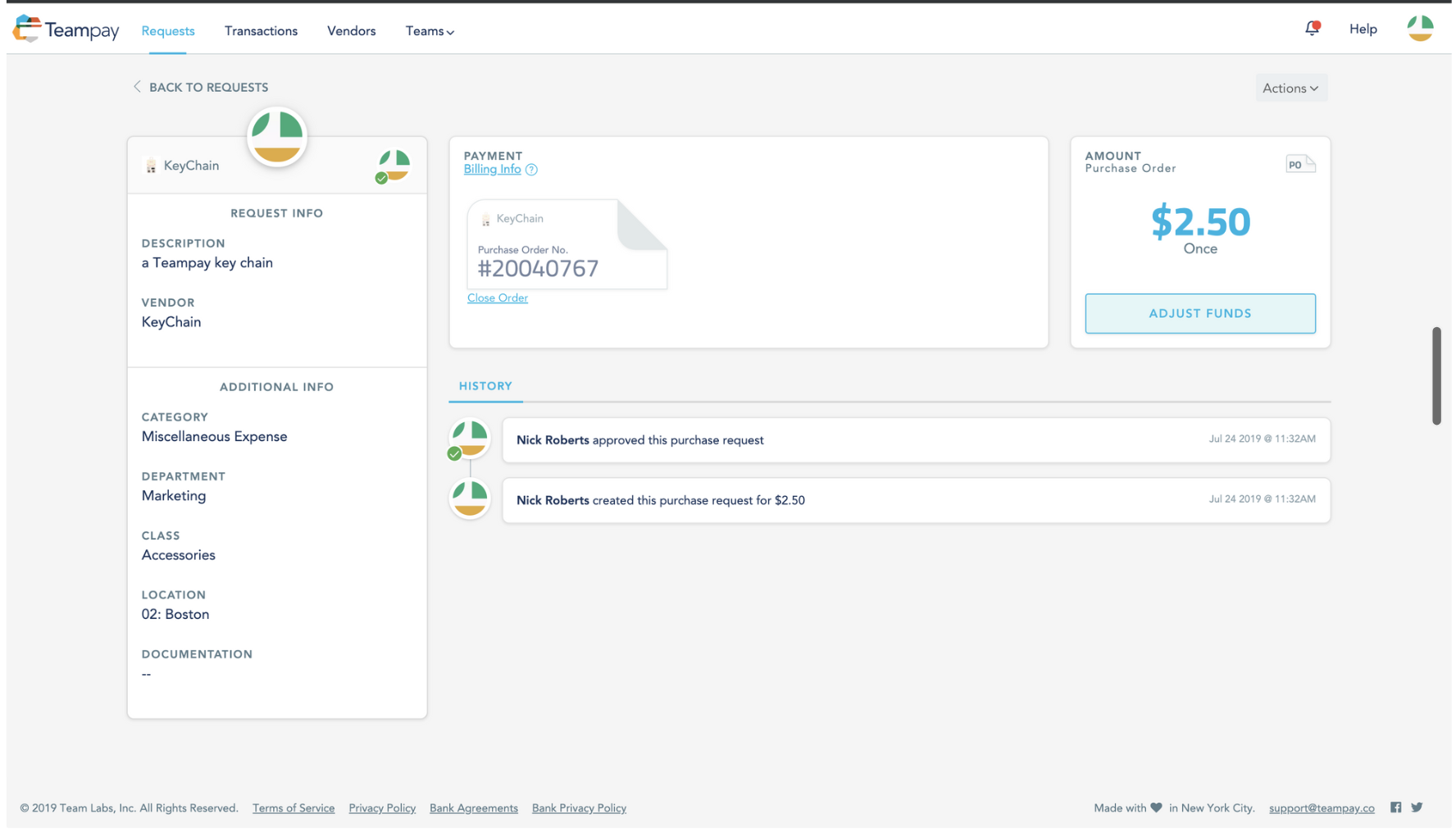Open the notifications bell
This screenshot has height=833, width=1456.
point(1313,29)
